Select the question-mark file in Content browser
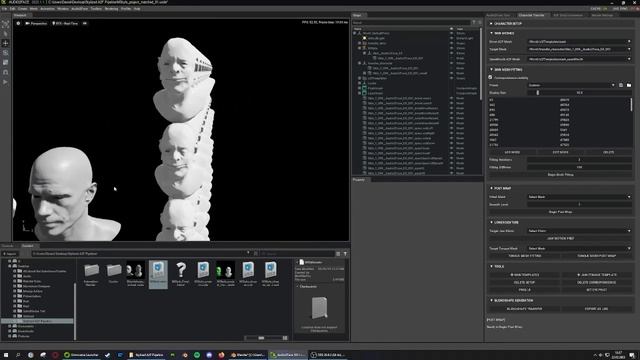This screenshot has height=360, width=640. [181, 274]
